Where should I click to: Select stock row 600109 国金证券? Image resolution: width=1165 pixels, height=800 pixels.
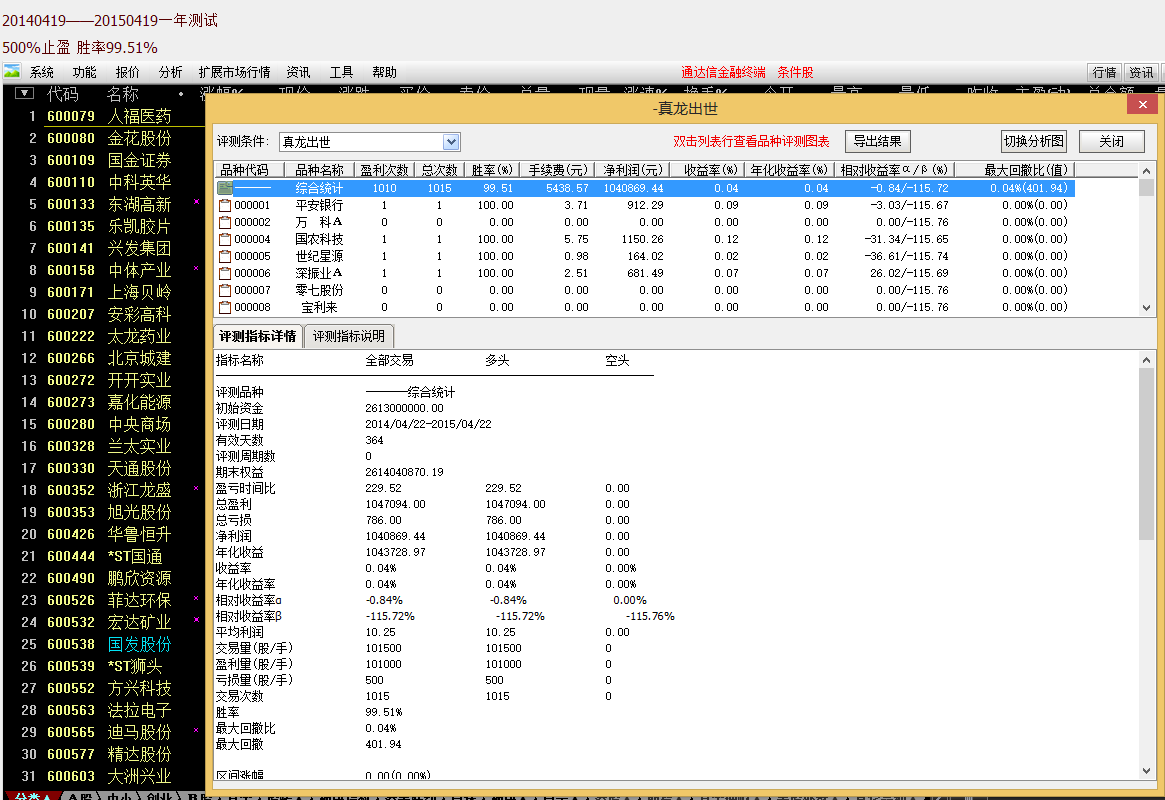click(x=104, y=160)
